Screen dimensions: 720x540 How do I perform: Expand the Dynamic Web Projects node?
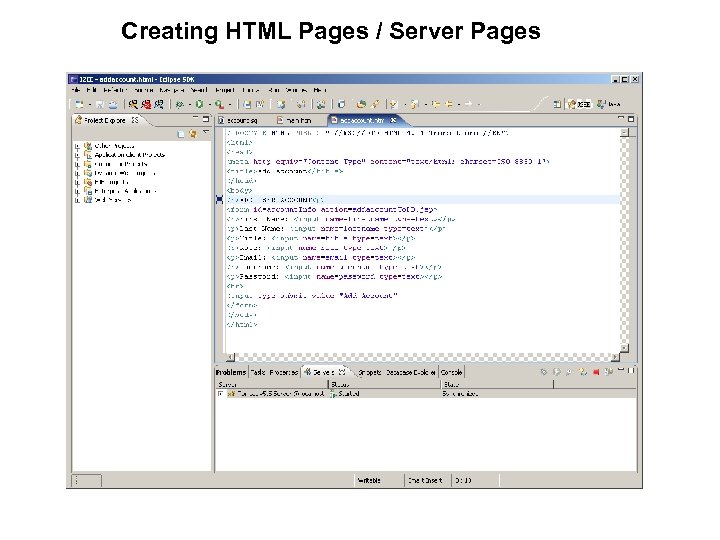pyautogui.click(x=77, y=173)
